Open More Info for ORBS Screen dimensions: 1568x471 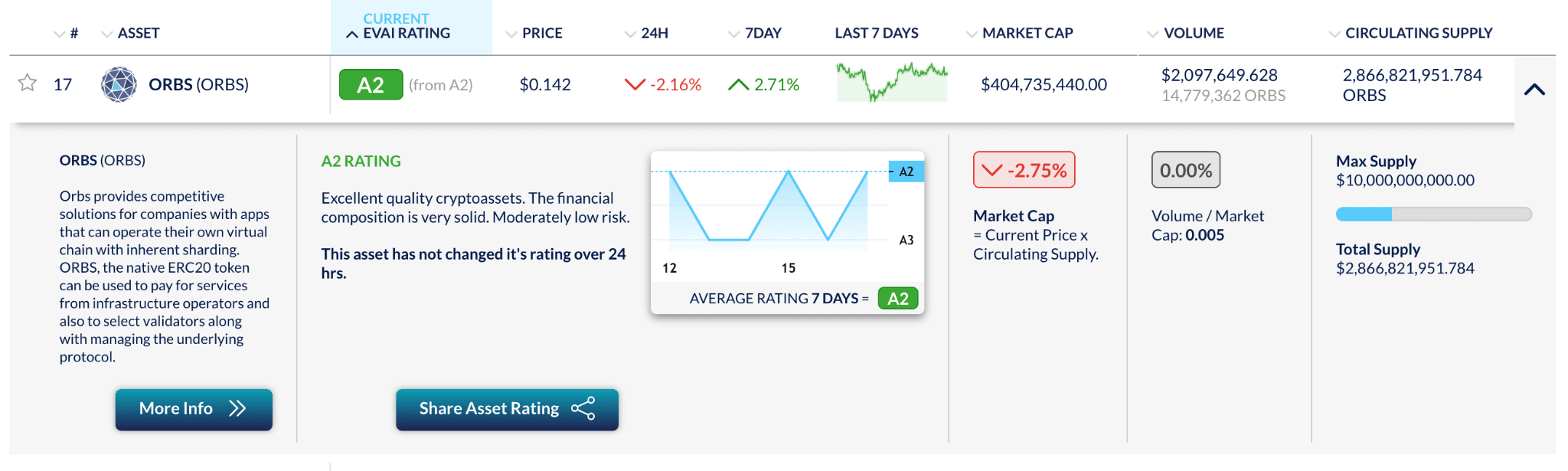(194, 409)
